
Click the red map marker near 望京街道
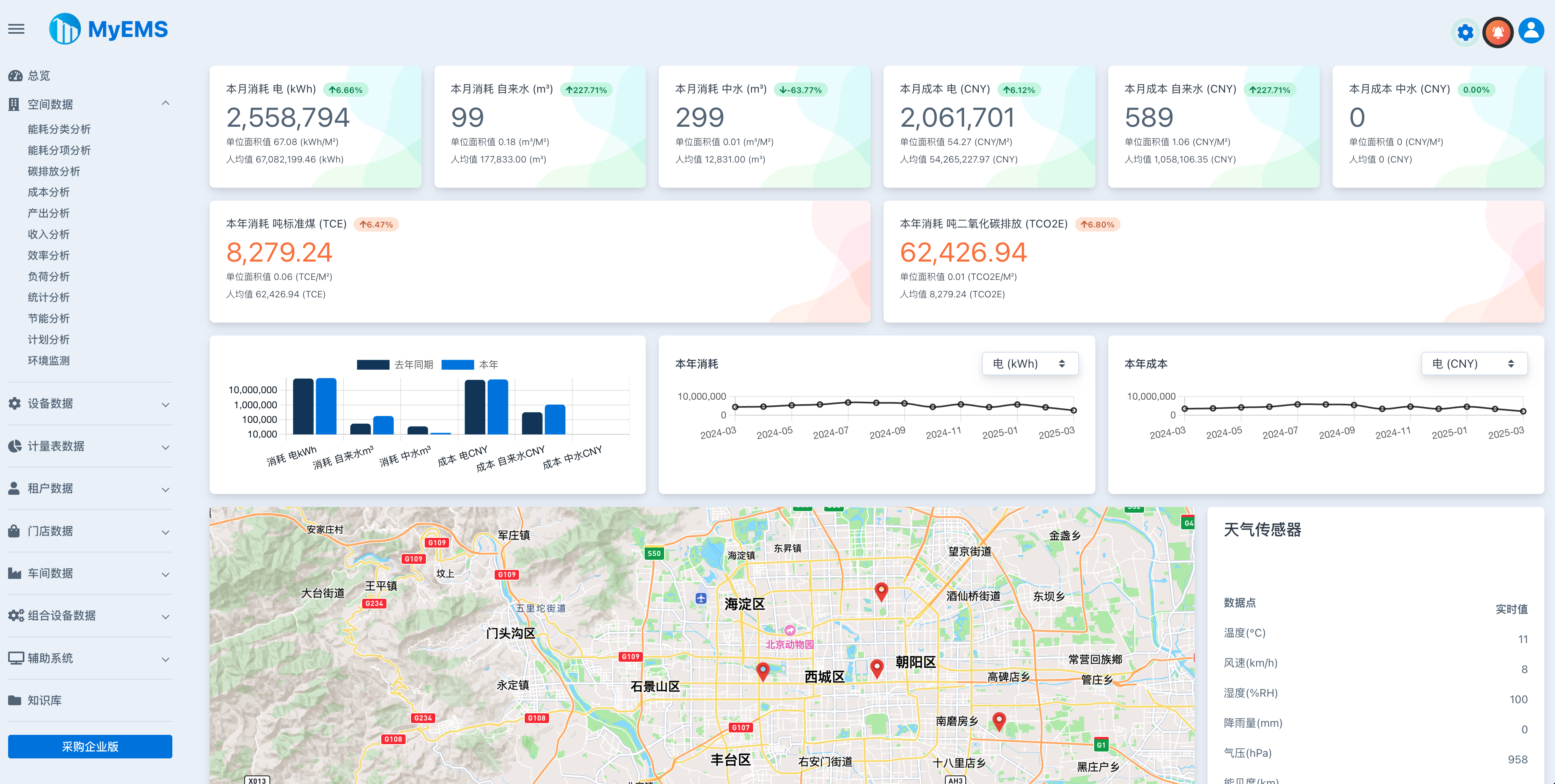coord(881,591)
